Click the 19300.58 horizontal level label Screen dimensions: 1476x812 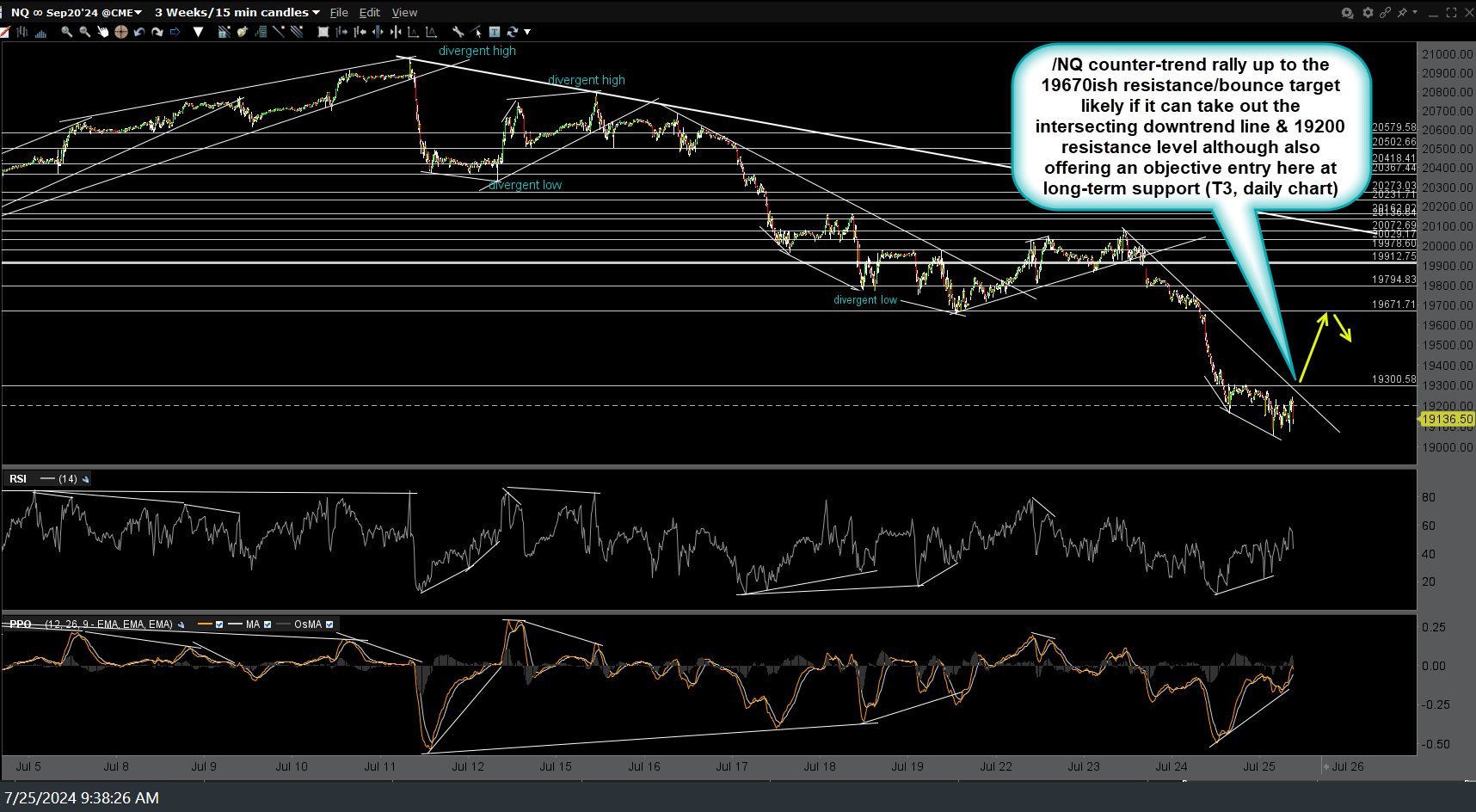[1393, 379]
